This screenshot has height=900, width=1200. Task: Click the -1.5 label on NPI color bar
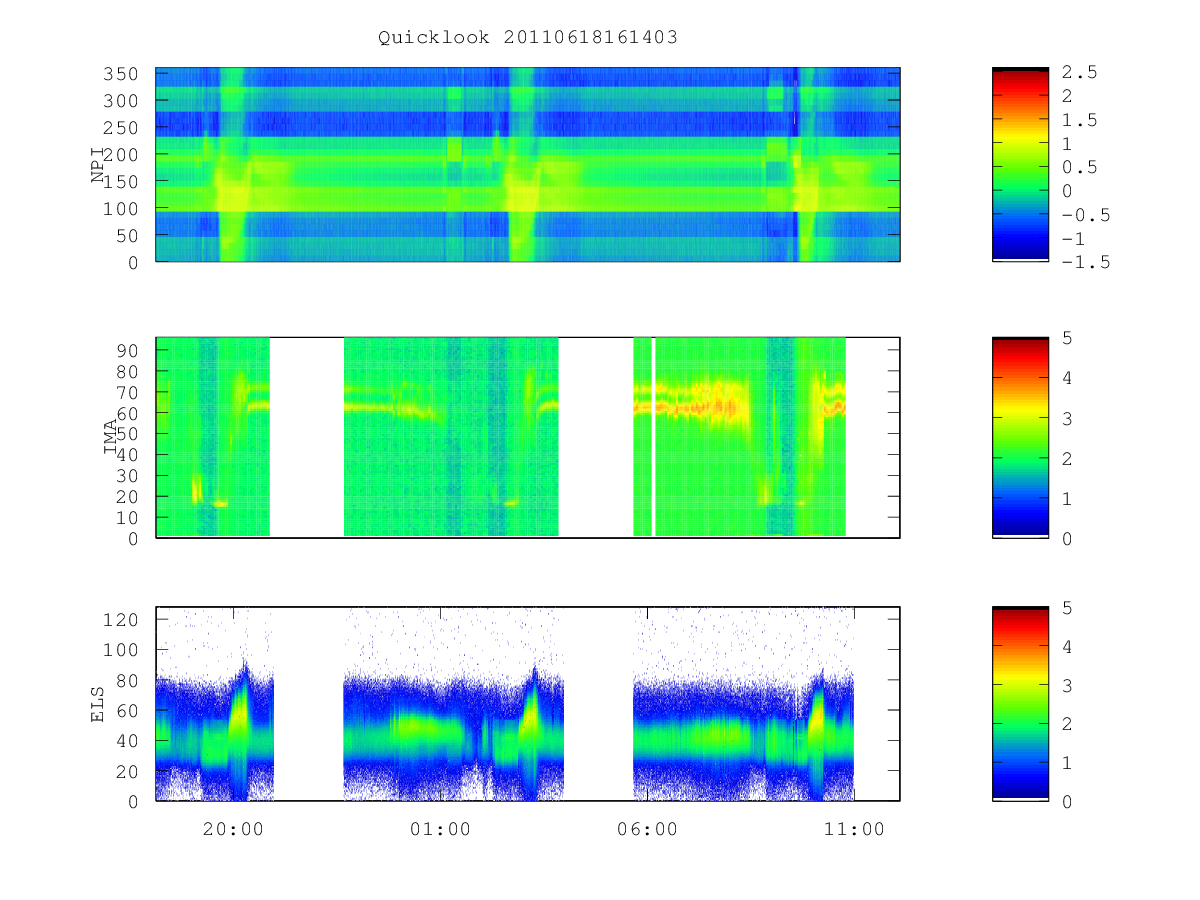1085,262
